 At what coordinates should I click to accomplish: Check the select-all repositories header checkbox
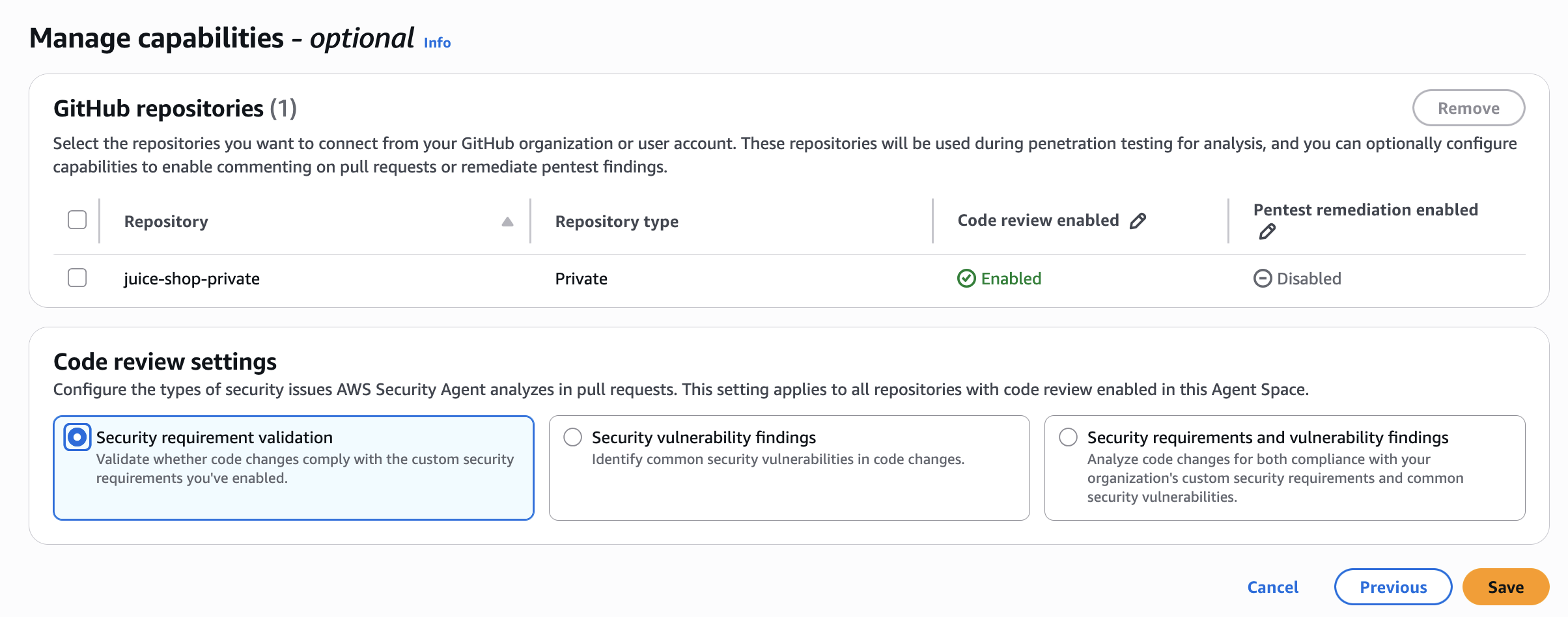77,220
